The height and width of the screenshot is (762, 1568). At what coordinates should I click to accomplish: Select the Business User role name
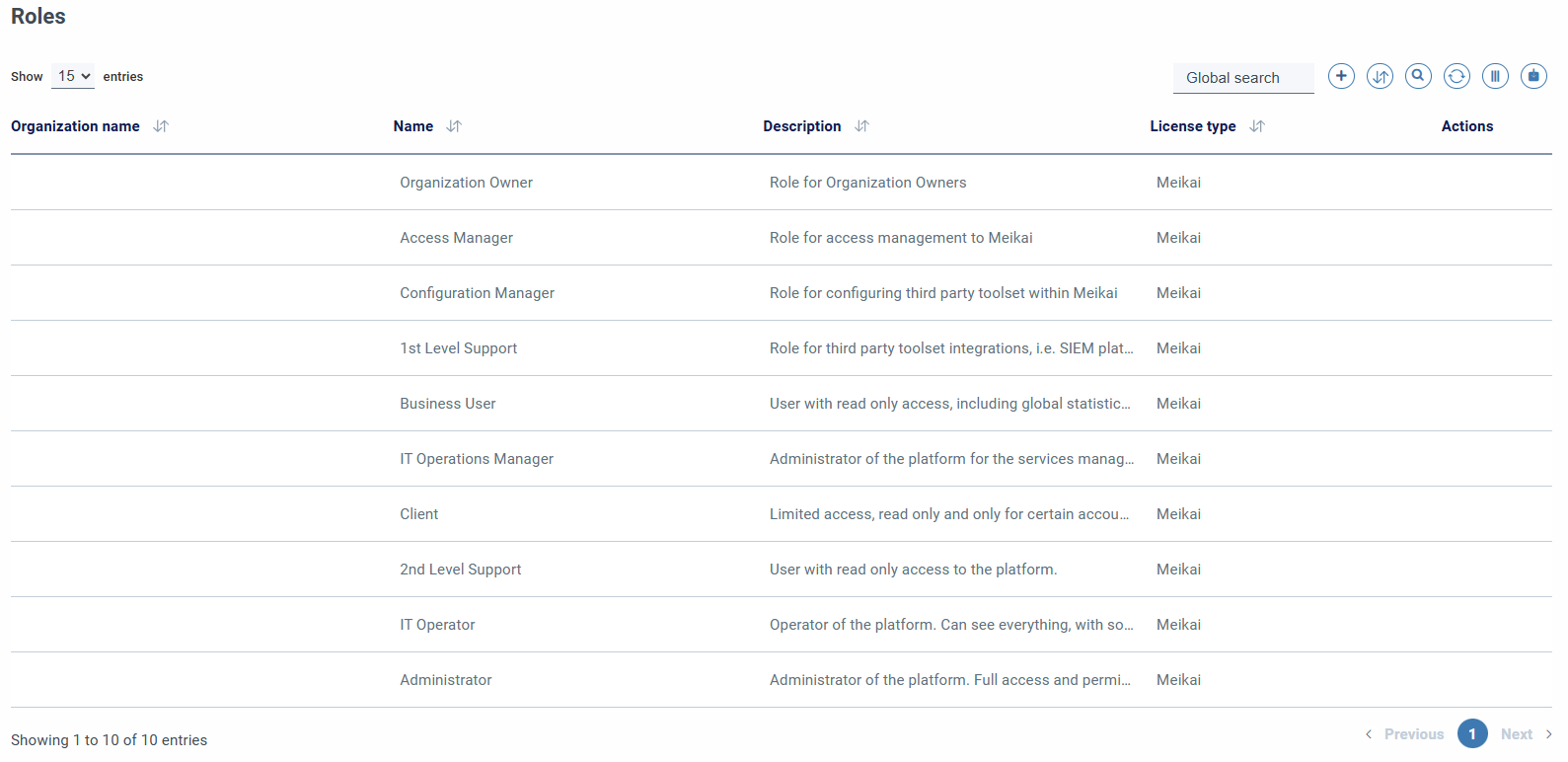[x=447, y=404]
